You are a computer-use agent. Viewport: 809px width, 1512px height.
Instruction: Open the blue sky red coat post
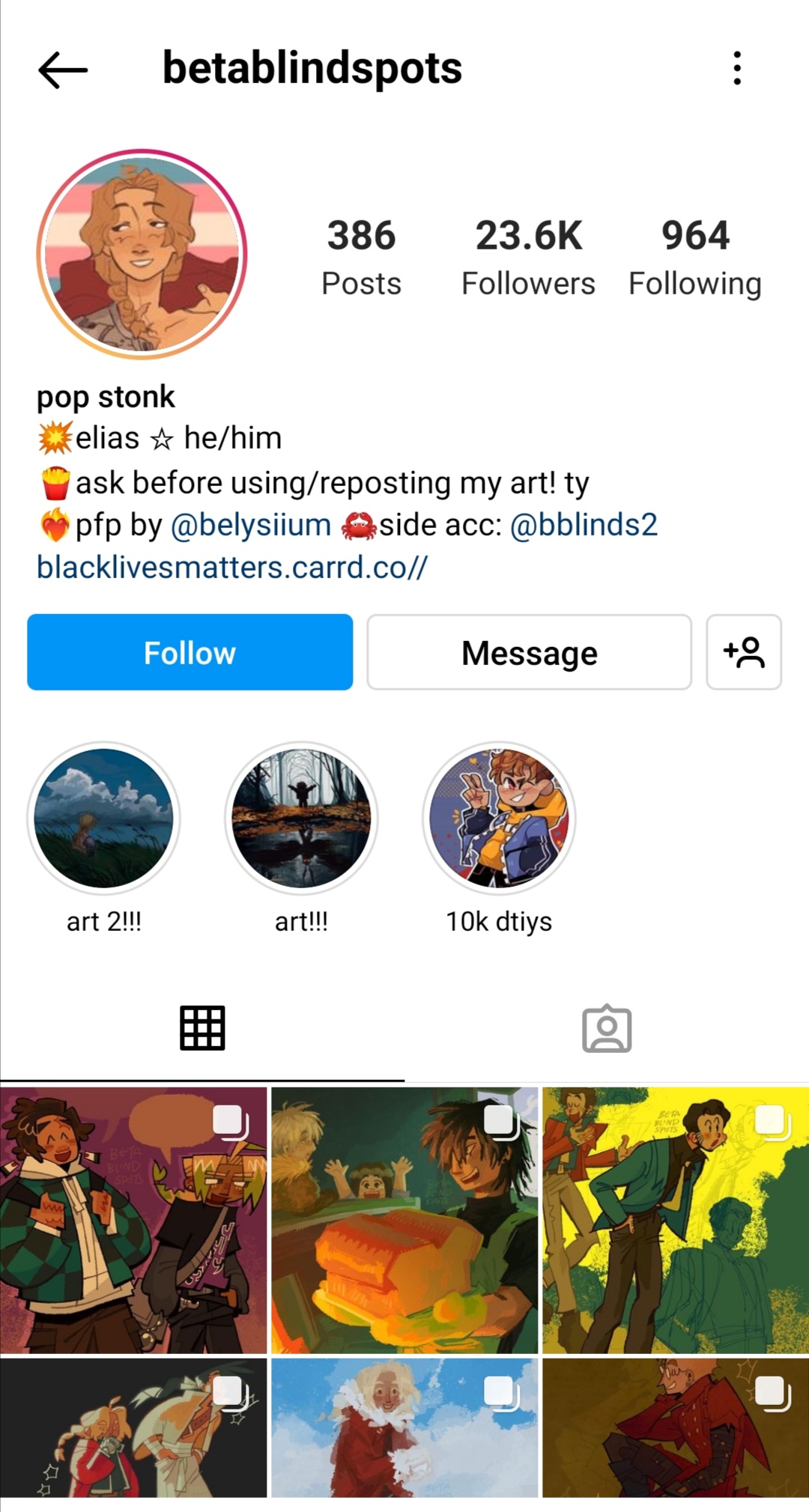404,1427
